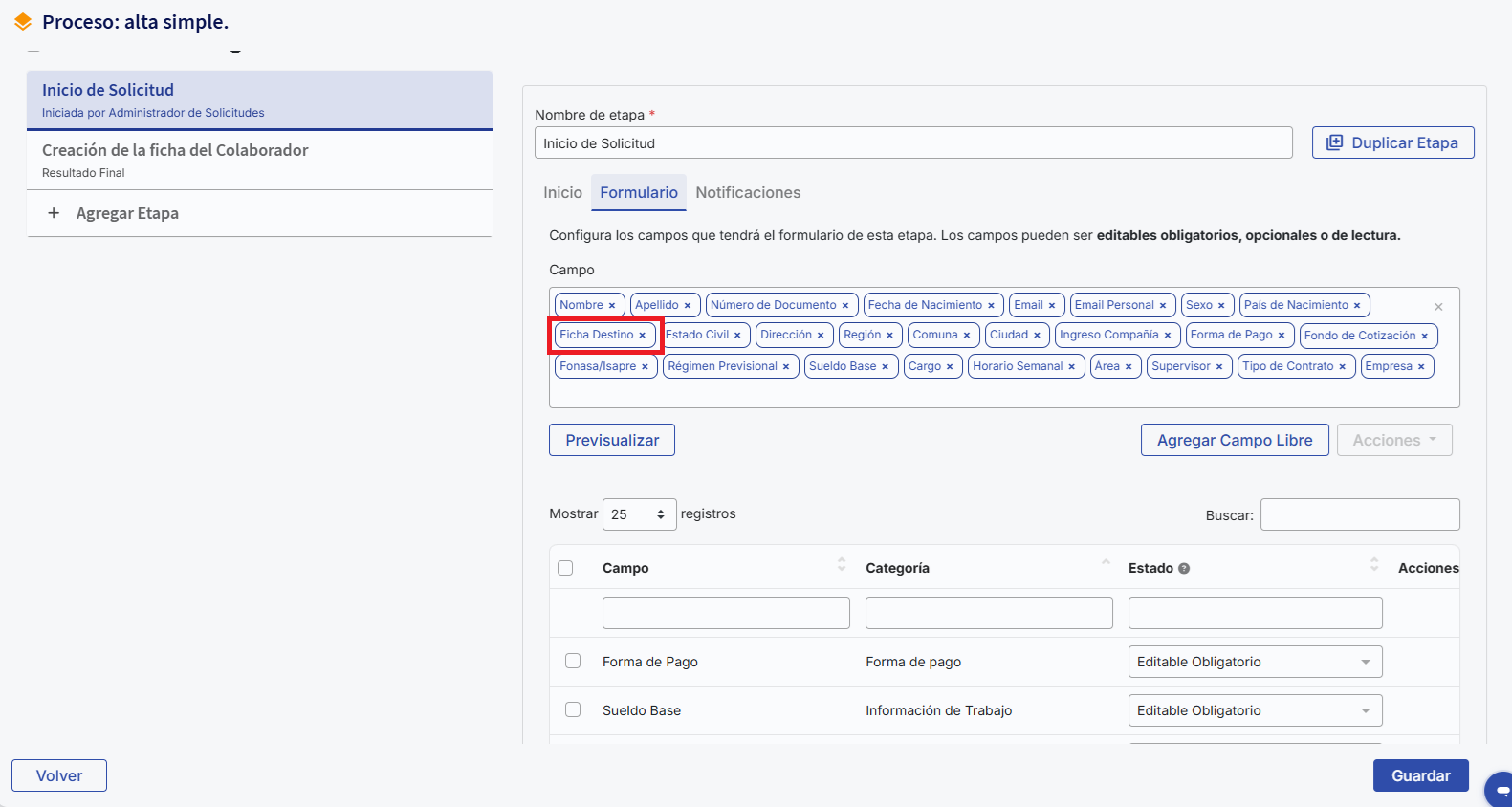Delete the Email Personal tag
1512x807 pixels.
pos(1163,306)
